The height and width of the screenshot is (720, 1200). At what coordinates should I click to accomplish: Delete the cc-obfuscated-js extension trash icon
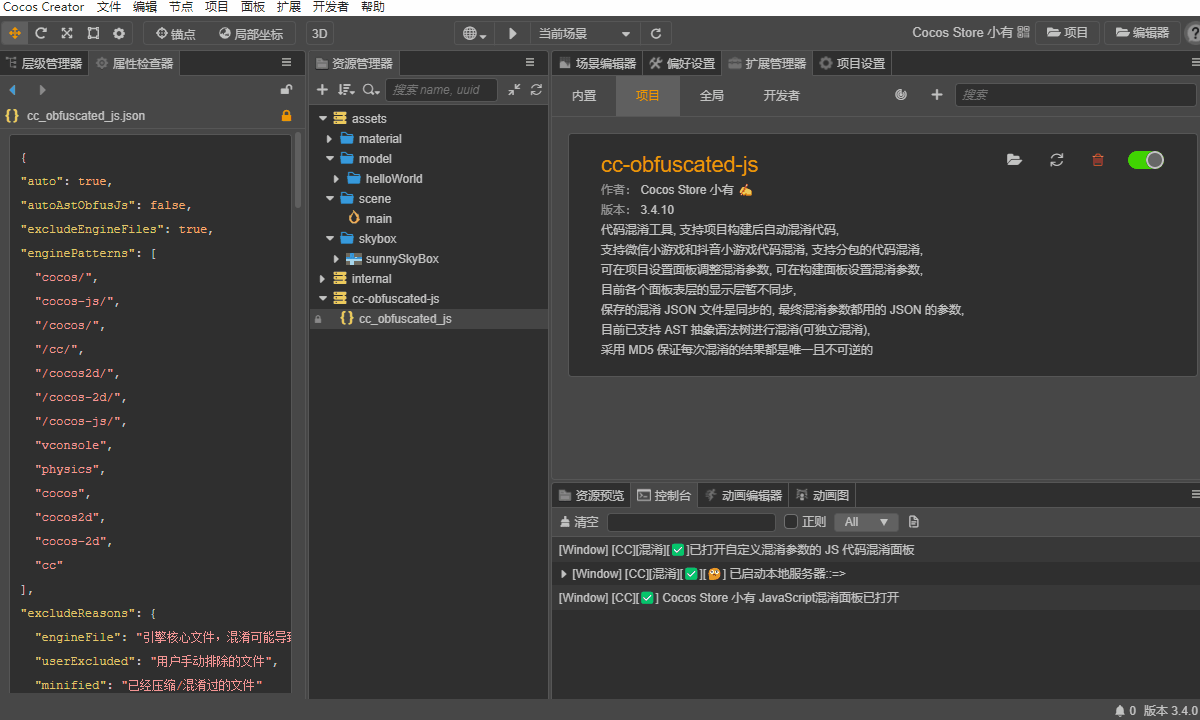[1098, 160]
